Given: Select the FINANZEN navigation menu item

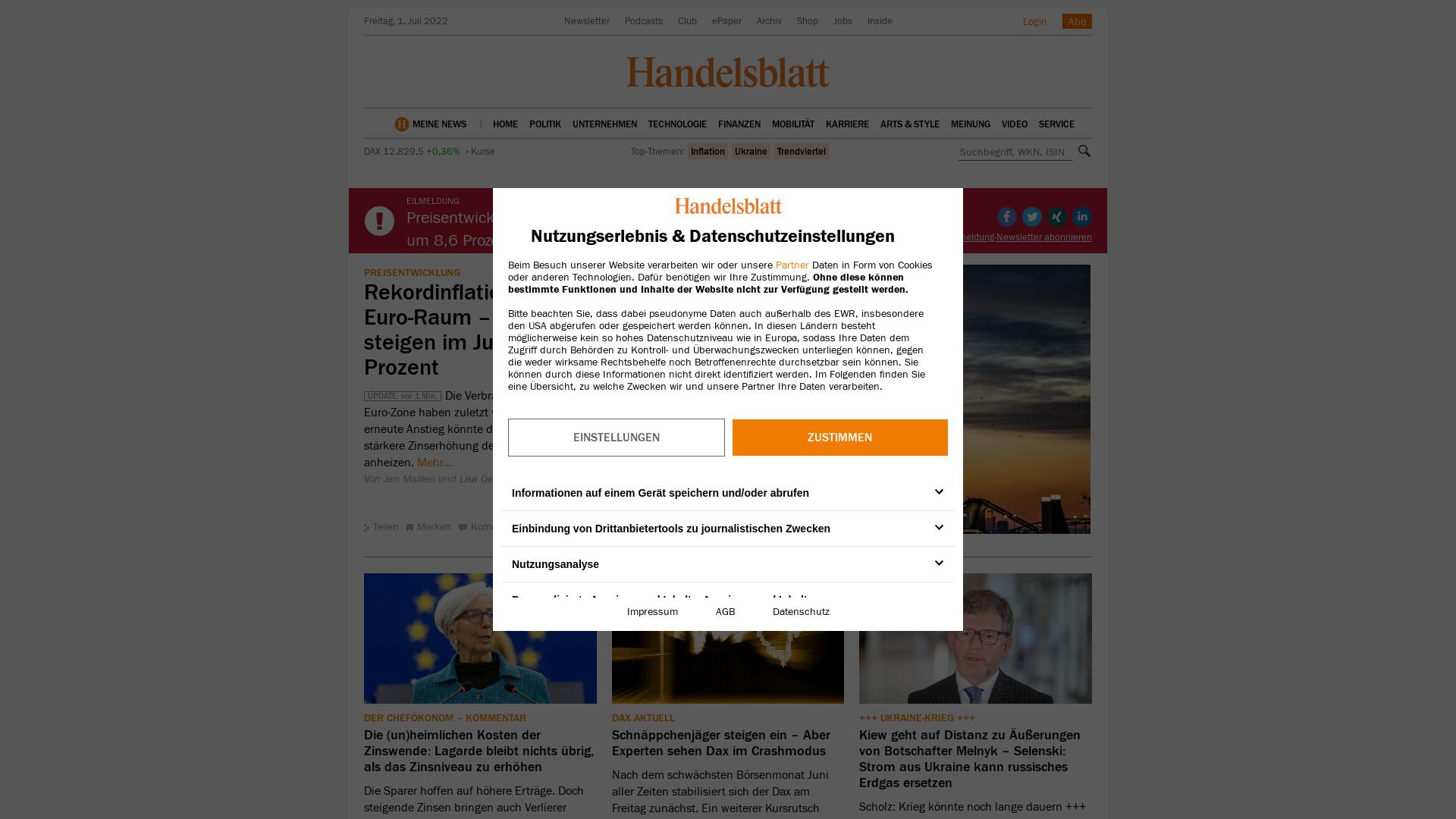Looking at the screenshot, I should point(739,124).
